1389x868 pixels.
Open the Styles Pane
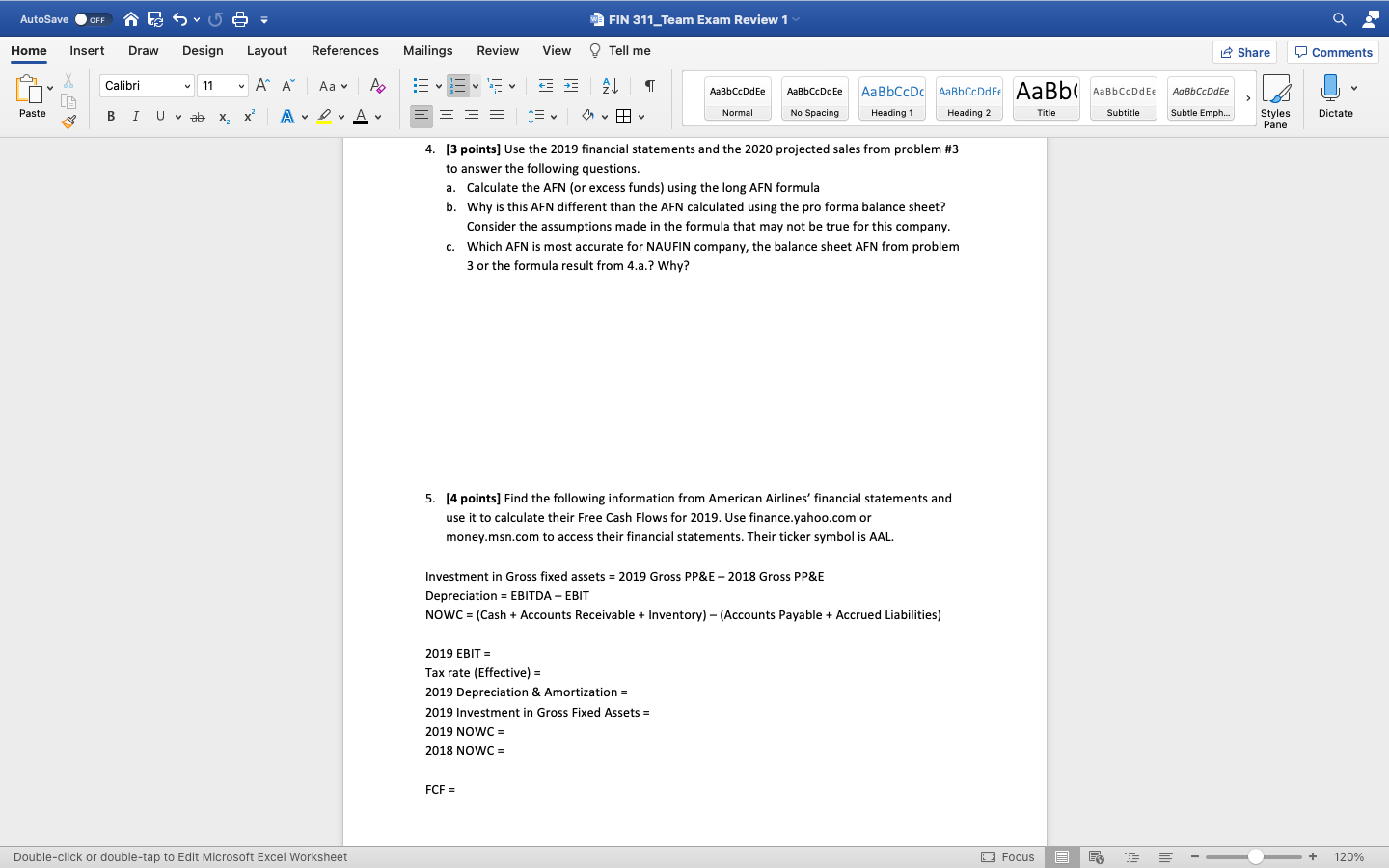[1275, 96]
